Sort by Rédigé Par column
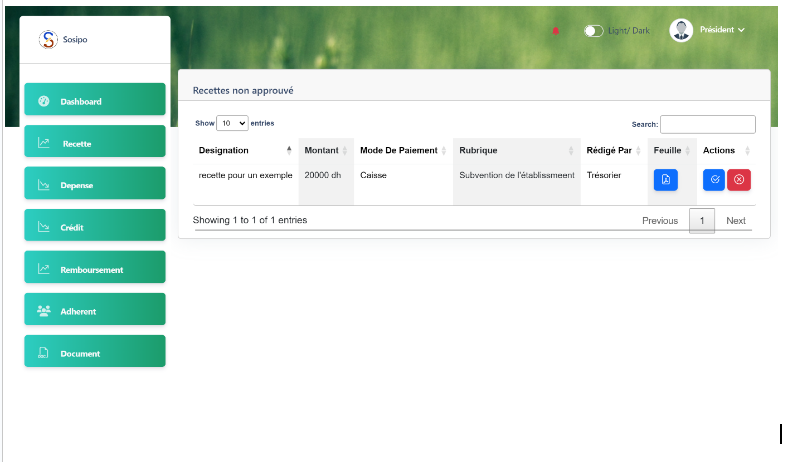Screen dimensions: 794x462 click(614, 150)
